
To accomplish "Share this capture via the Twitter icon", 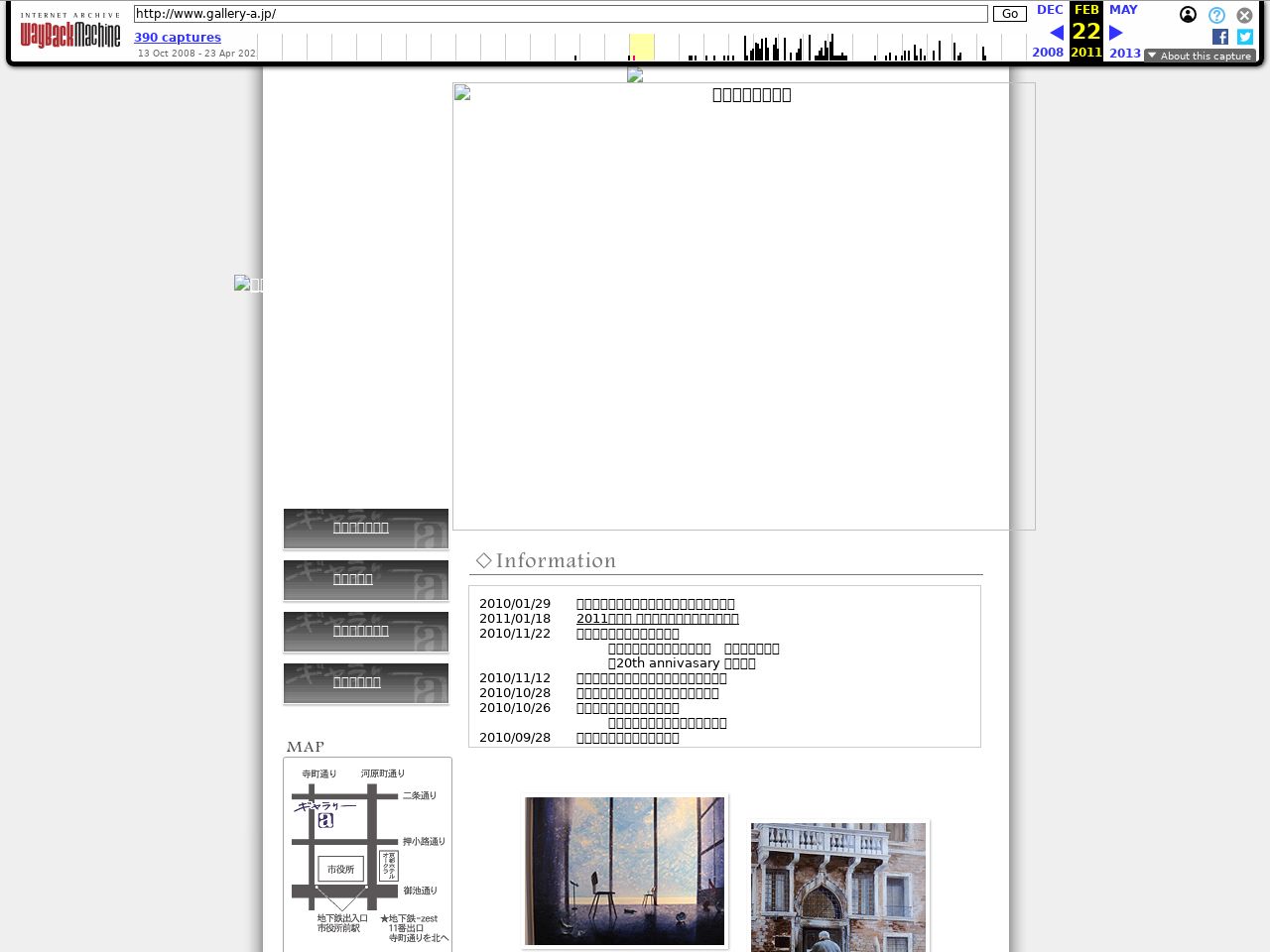I will [x=1245, y=37].
